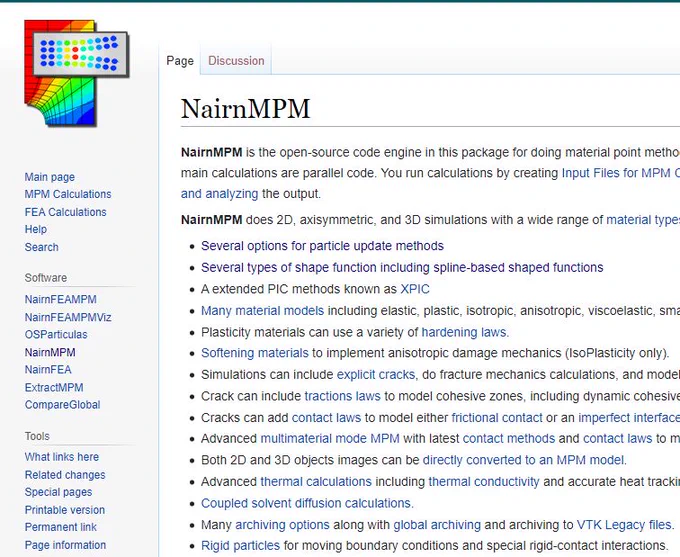Open the Search sidebar link

(x=41, y=247)
